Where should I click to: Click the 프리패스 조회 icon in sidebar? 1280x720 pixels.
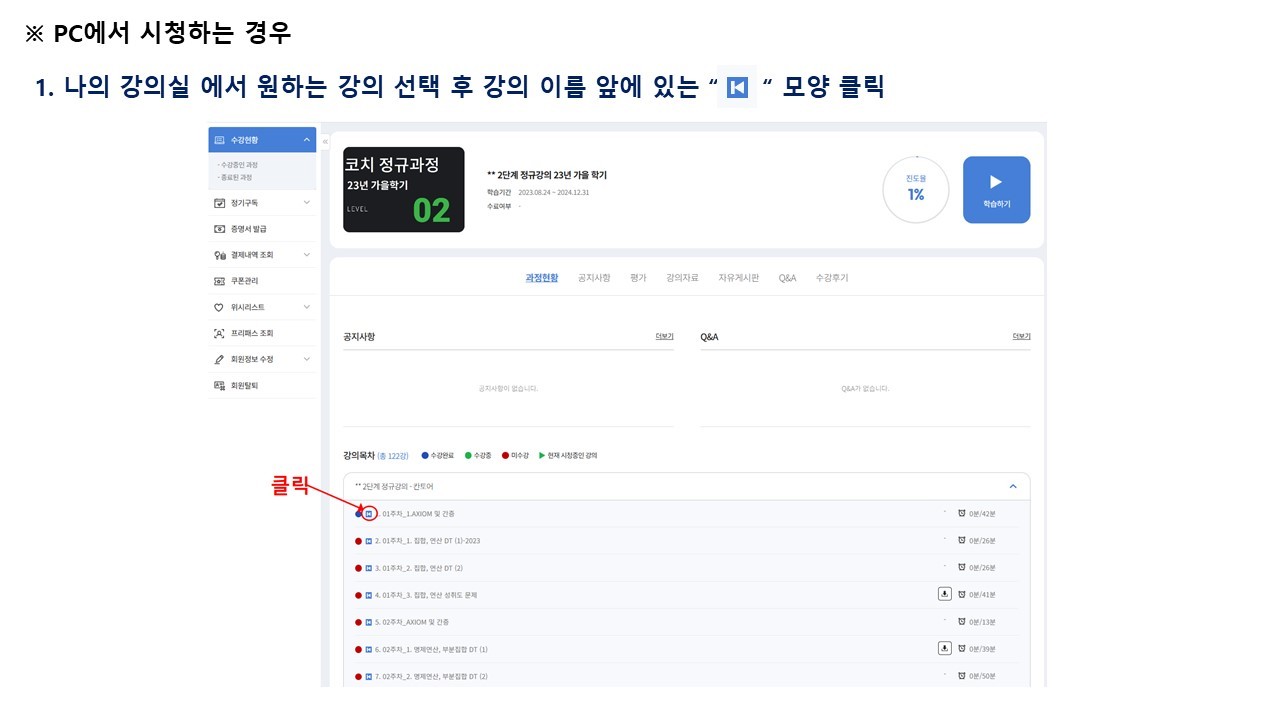(x=219, y=333)
